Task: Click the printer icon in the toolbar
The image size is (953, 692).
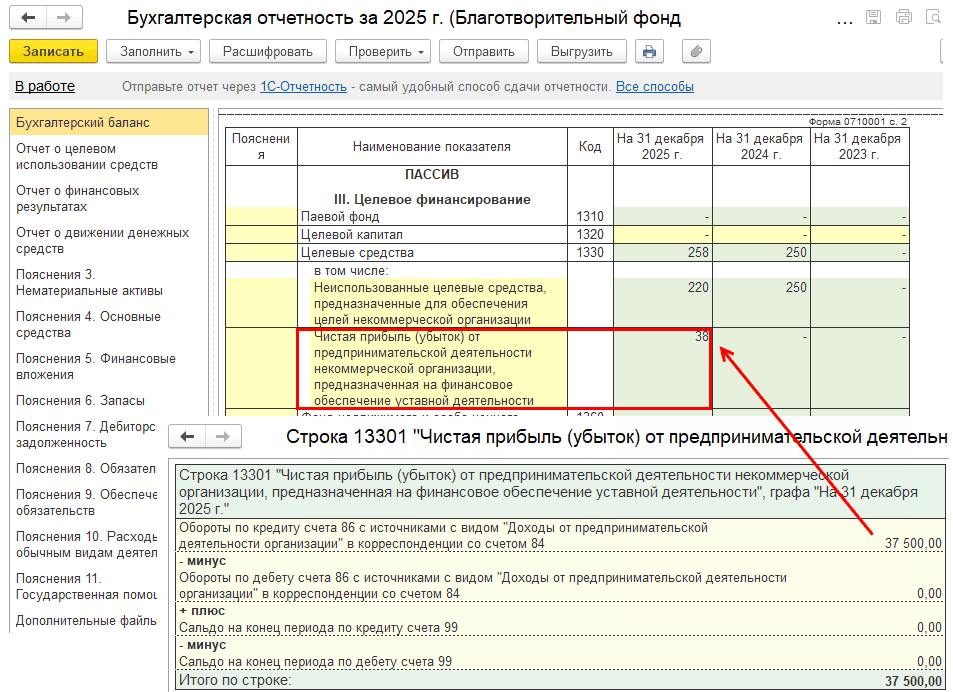Action: (x=650, y=52)
